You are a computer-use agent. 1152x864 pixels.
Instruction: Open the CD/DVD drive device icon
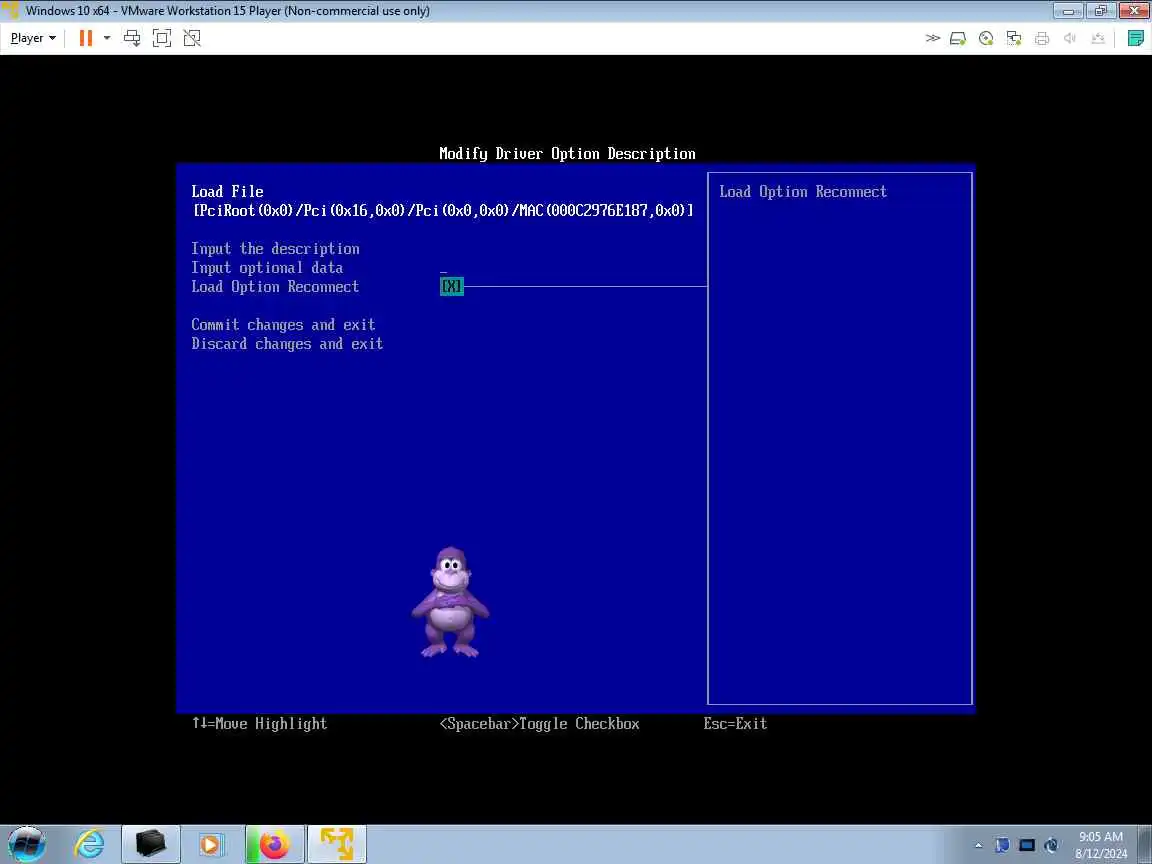(x=986, y=38)
